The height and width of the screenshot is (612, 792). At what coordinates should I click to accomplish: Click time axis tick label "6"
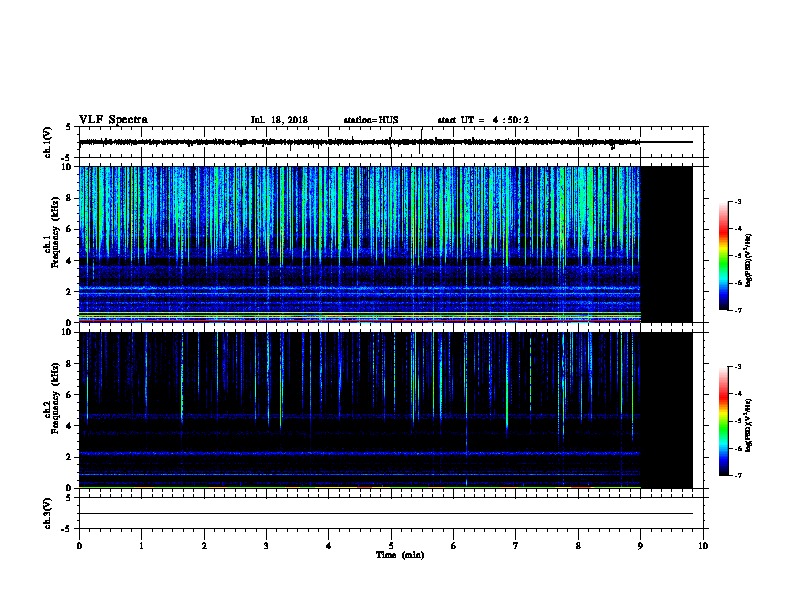454,546
